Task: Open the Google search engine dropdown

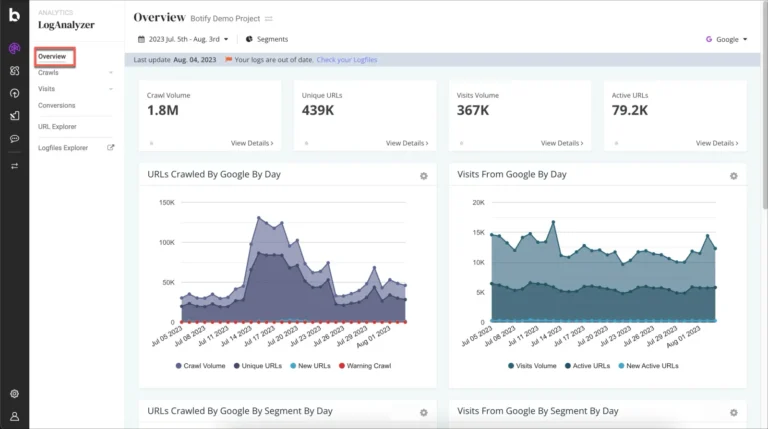Action: coord(726,39)
